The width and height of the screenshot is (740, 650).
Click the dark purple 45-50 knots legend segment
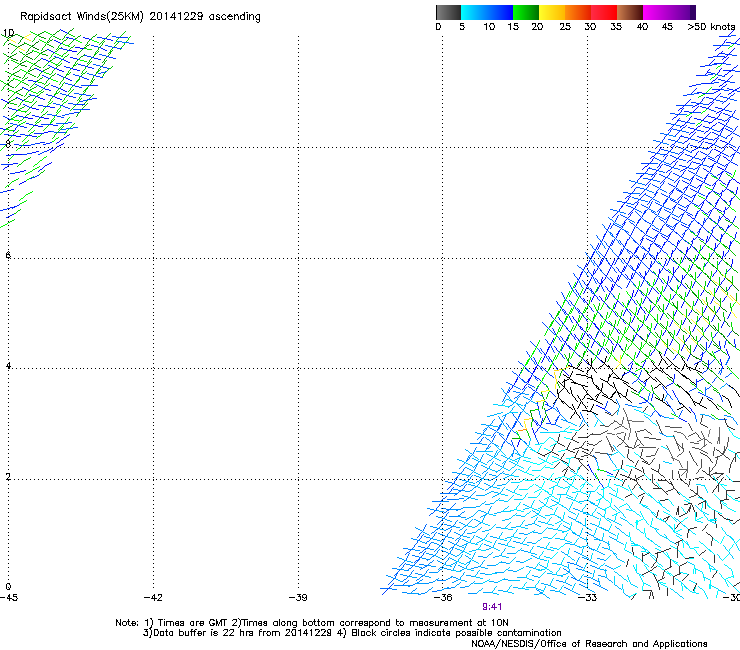(x=682, y=12)
